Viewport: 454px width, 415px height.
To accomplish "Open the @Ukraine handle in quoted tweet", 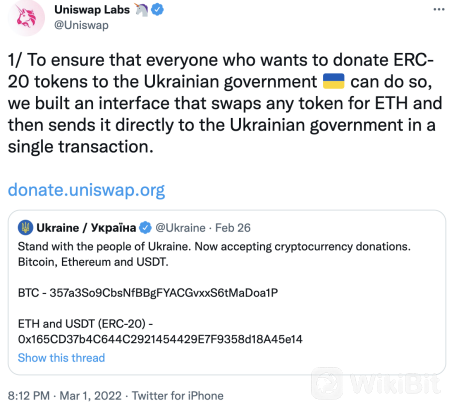I will point(180,228).
